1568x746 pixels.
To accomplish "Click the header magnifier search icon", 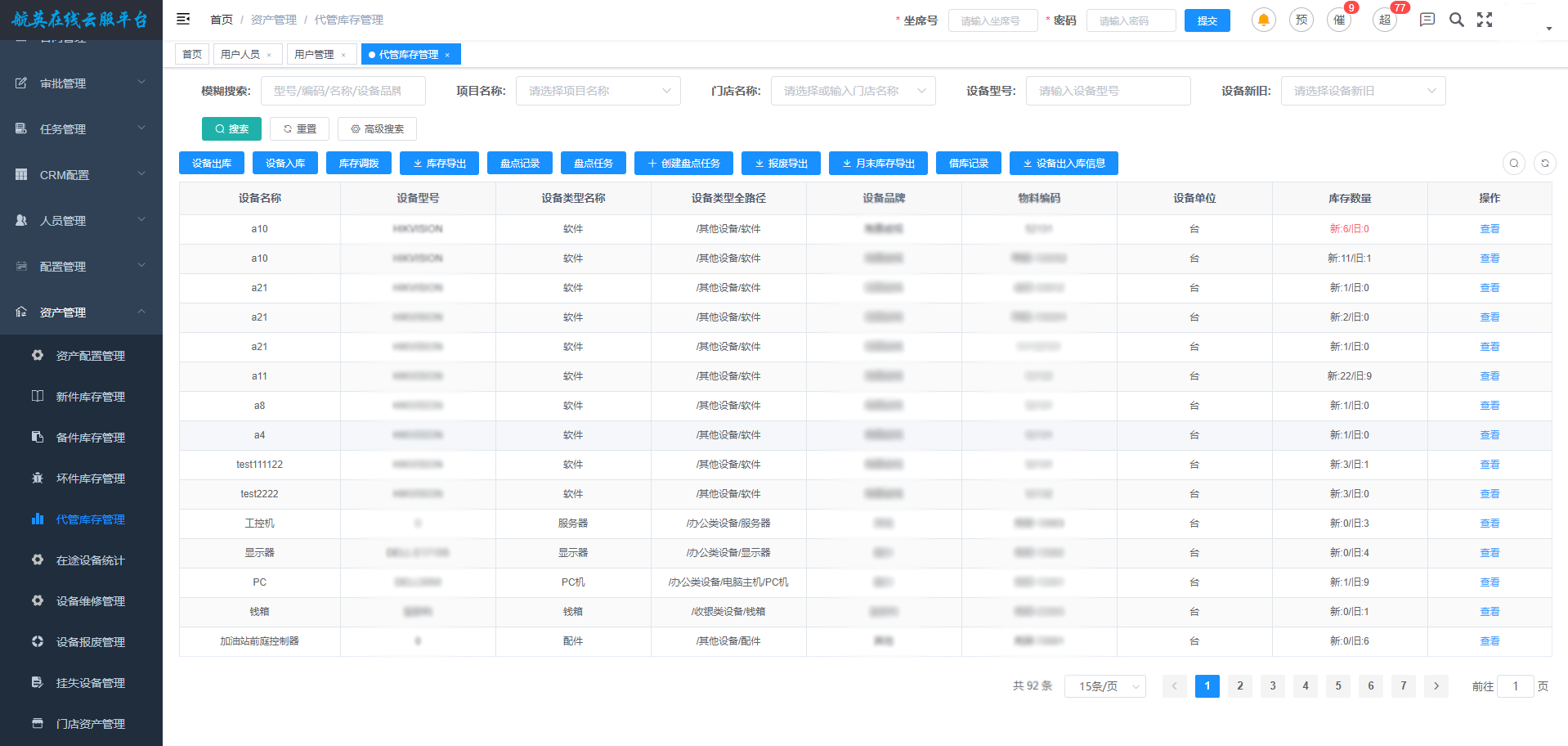I will point(1456,20).
